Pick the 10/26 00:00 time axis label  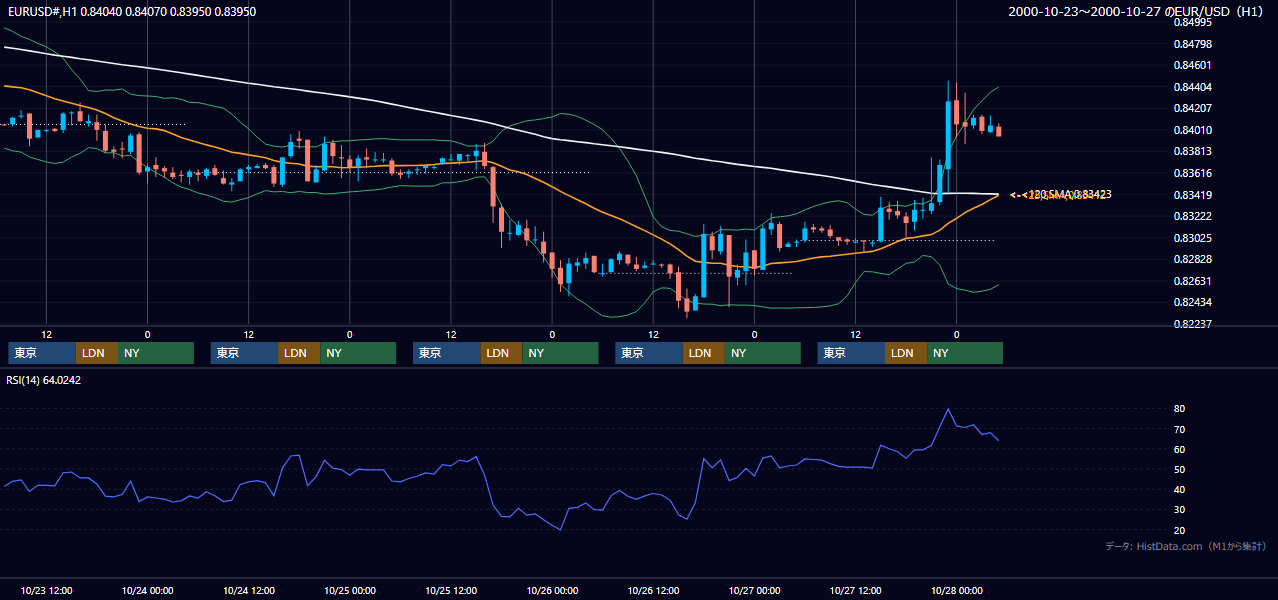552,590
